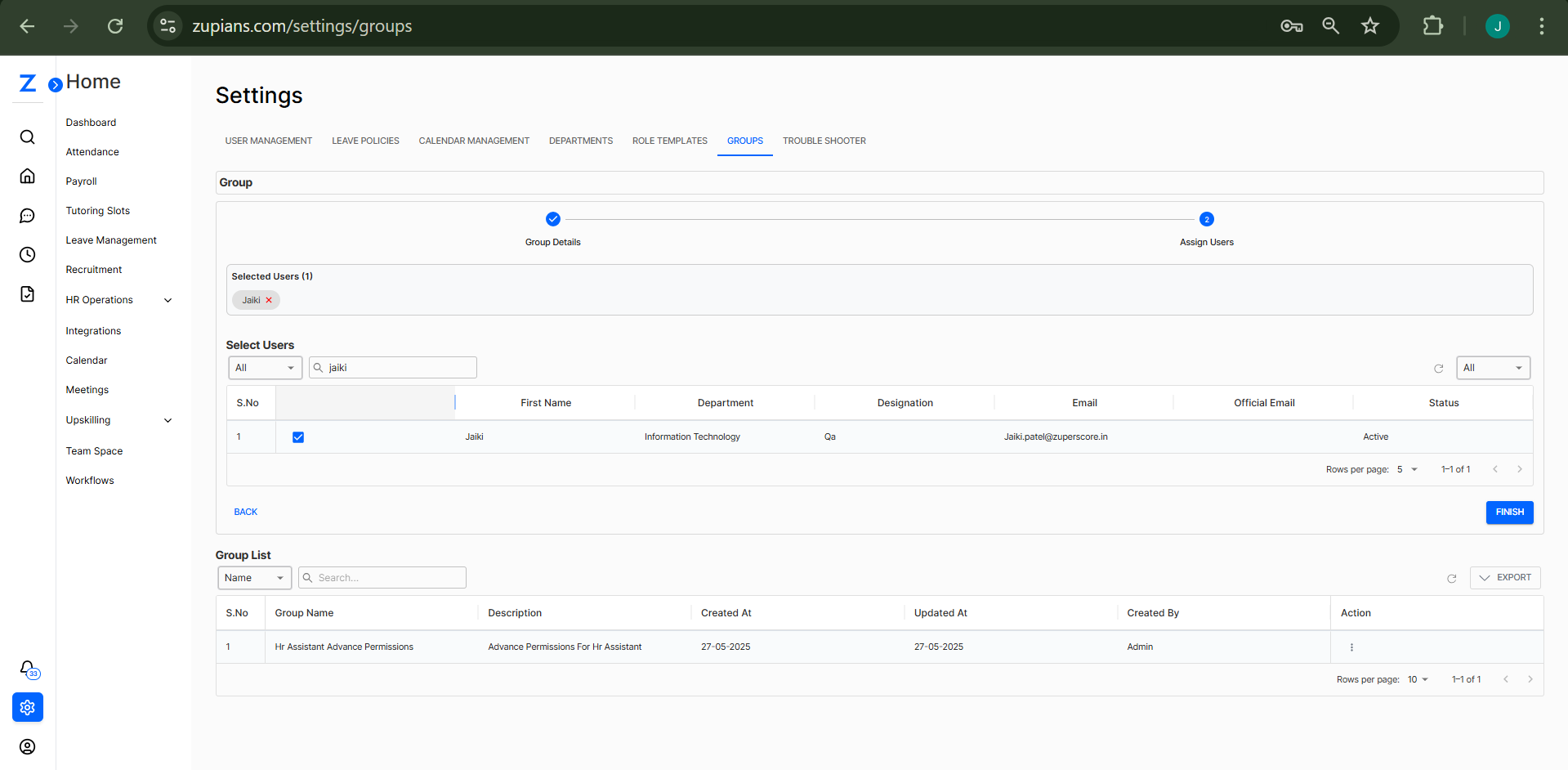
Task: Open three-dot action menu for Hr Assistant group
Action: (1351, 647)
